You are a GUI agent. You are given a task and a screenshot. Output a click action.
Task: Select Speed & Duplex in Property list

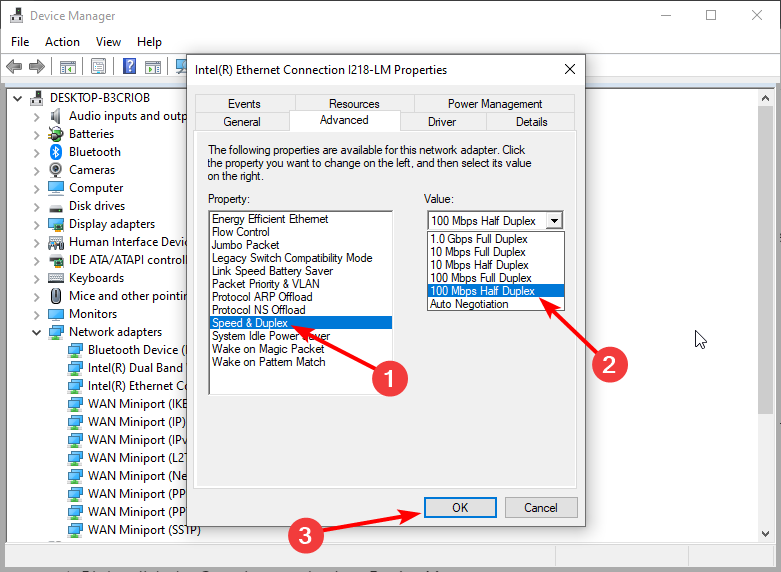(301, 323)
